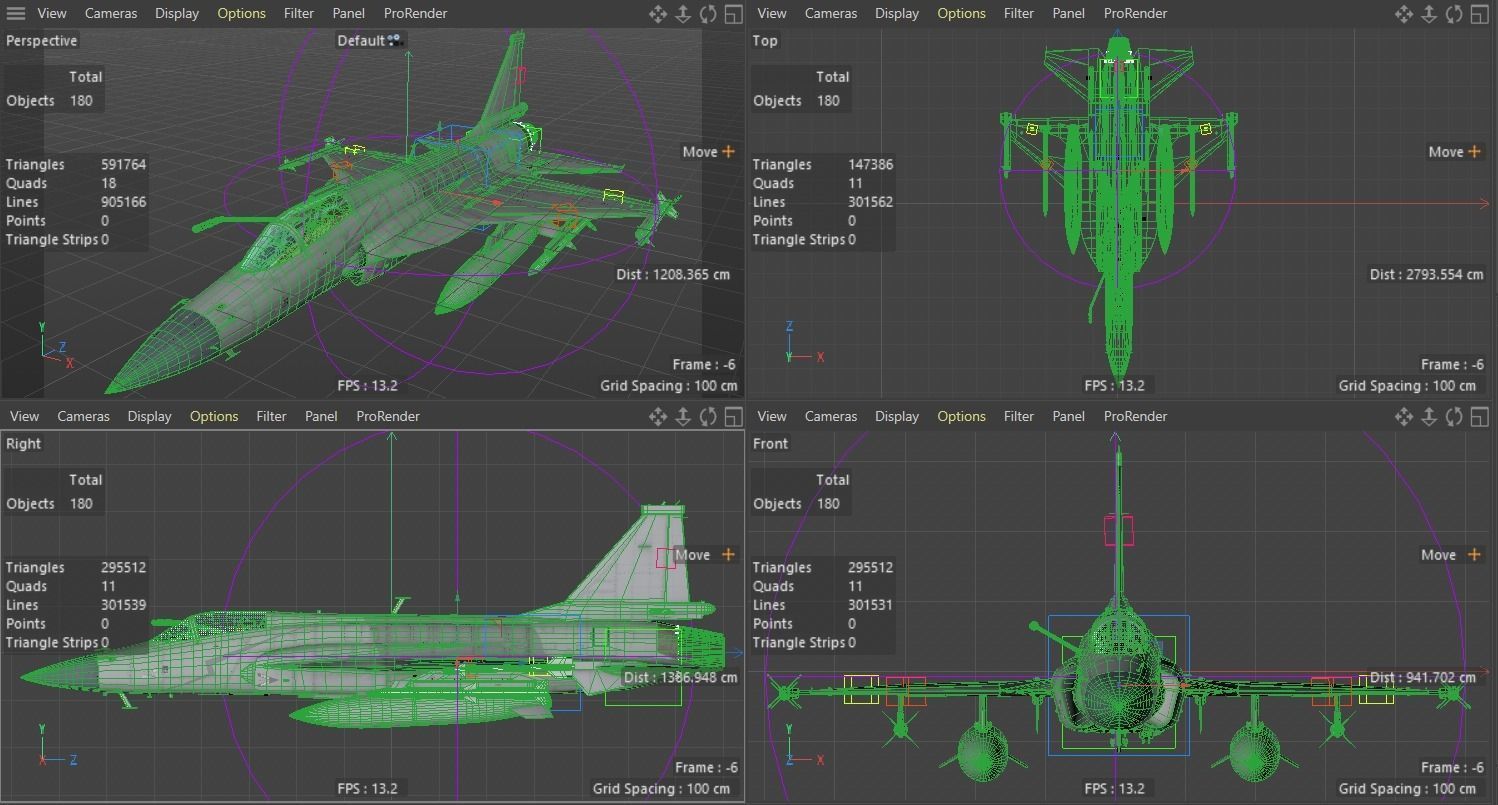Toggle active view icon in Right viewport

pyautogui.click(x=734, y=416)
